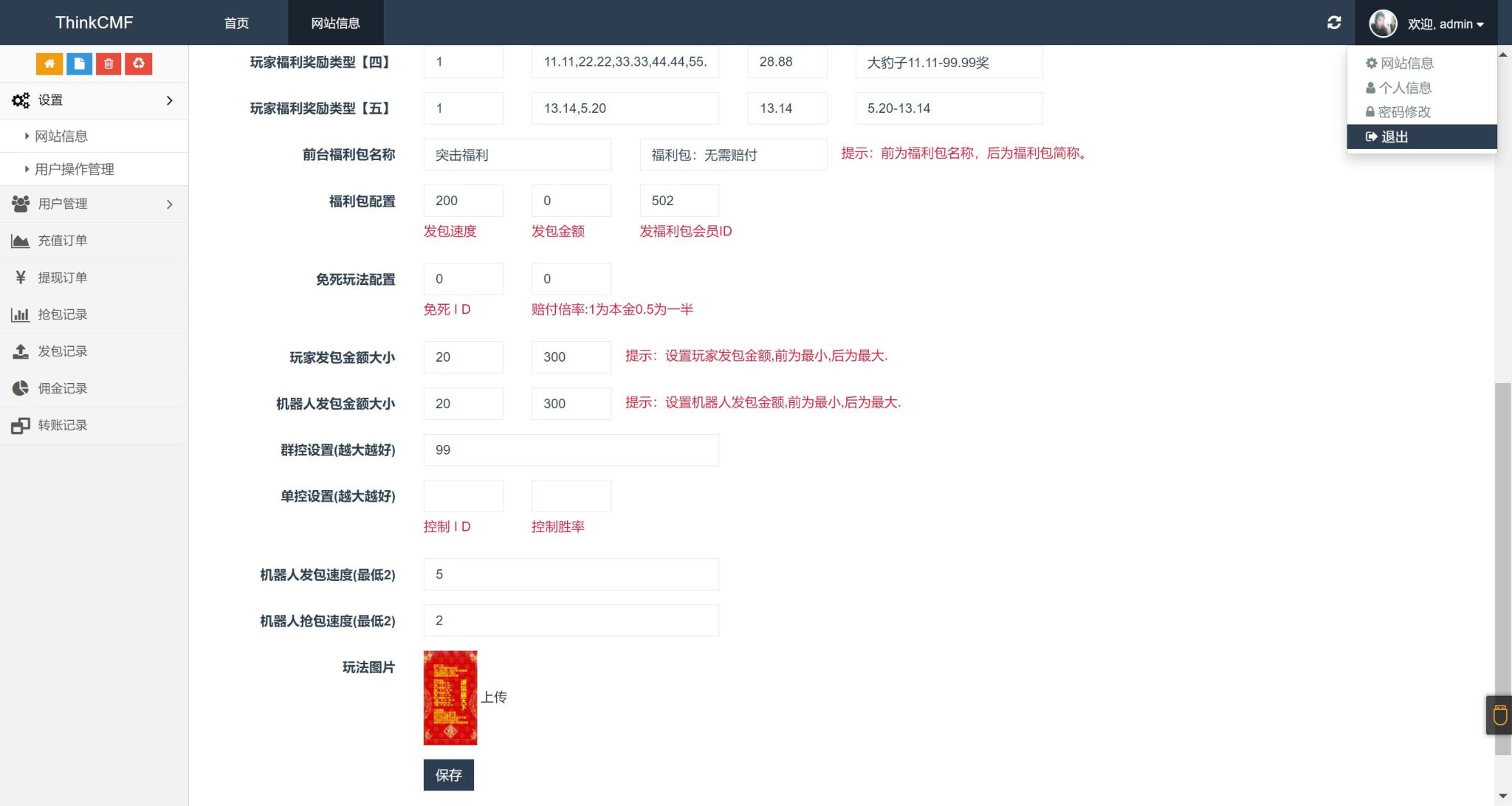Open 提现订单 from the sidebar

(63, 278)
